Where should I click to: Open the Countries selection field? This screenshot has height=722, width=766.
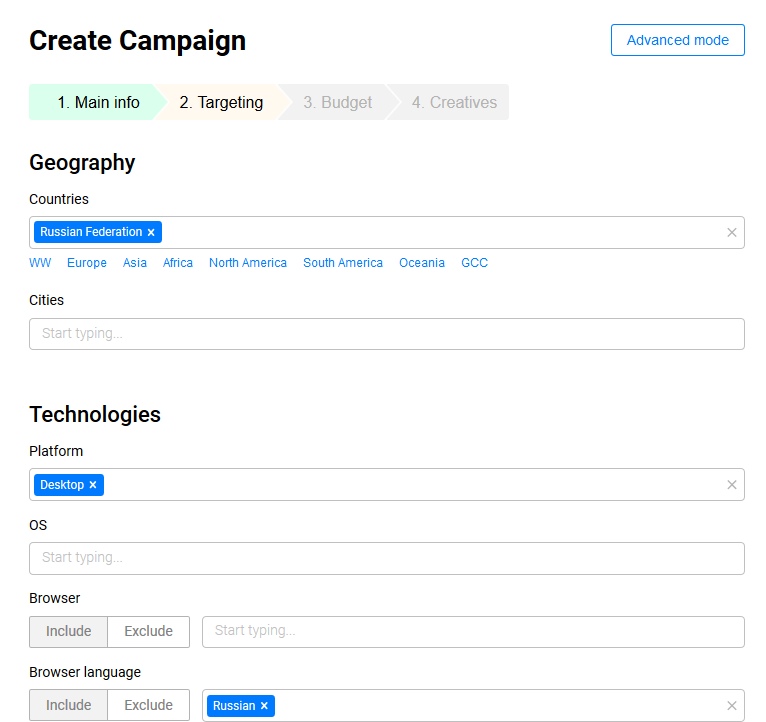coord(440,232)
